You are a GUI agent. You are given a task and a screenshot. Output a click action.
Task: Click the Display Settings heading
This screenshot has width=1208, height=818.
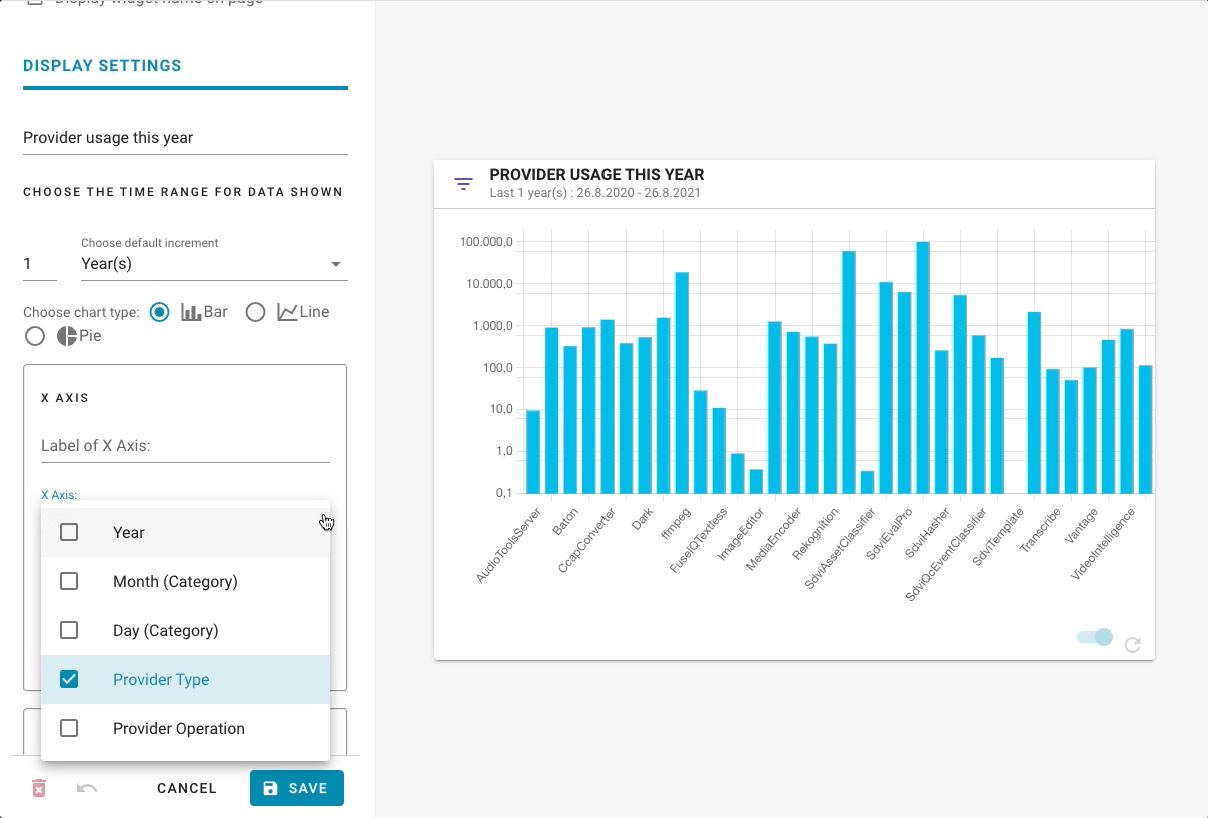click(102, 66)
